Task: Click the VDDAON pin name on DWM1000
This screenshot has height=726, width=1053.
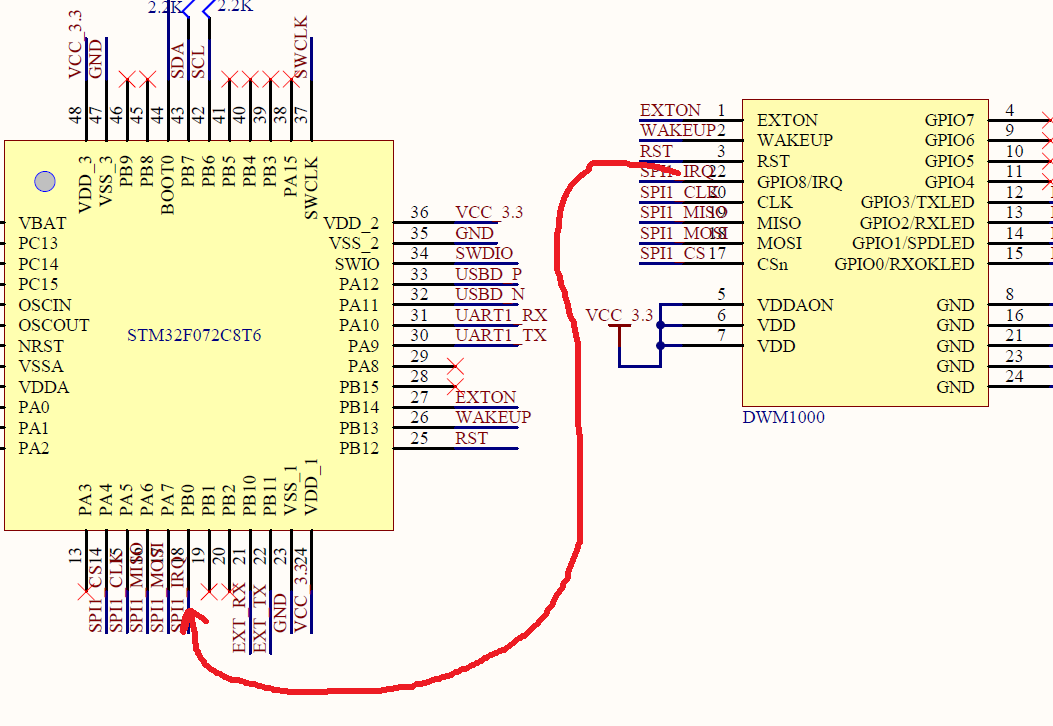Action: 794,305
